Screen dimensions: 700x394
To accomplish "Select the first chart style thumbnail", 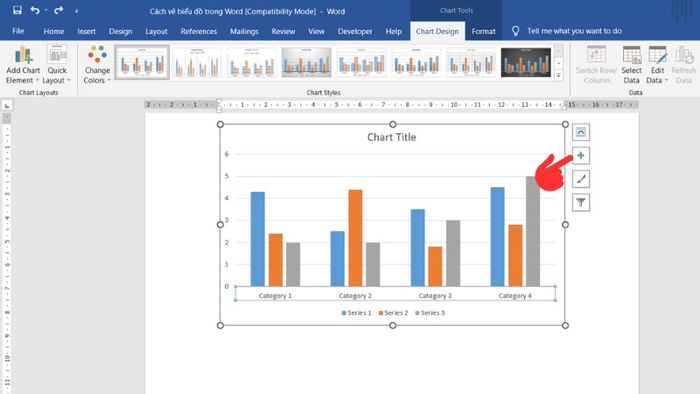I will click(142, 62).
